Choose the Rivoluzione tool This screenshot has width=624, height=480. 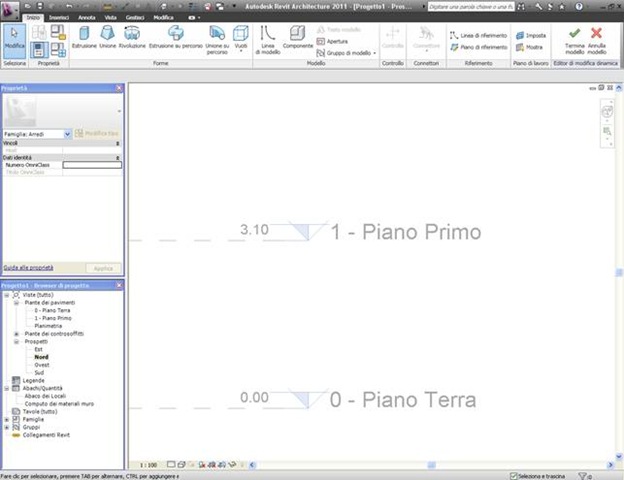coord(132,39)
